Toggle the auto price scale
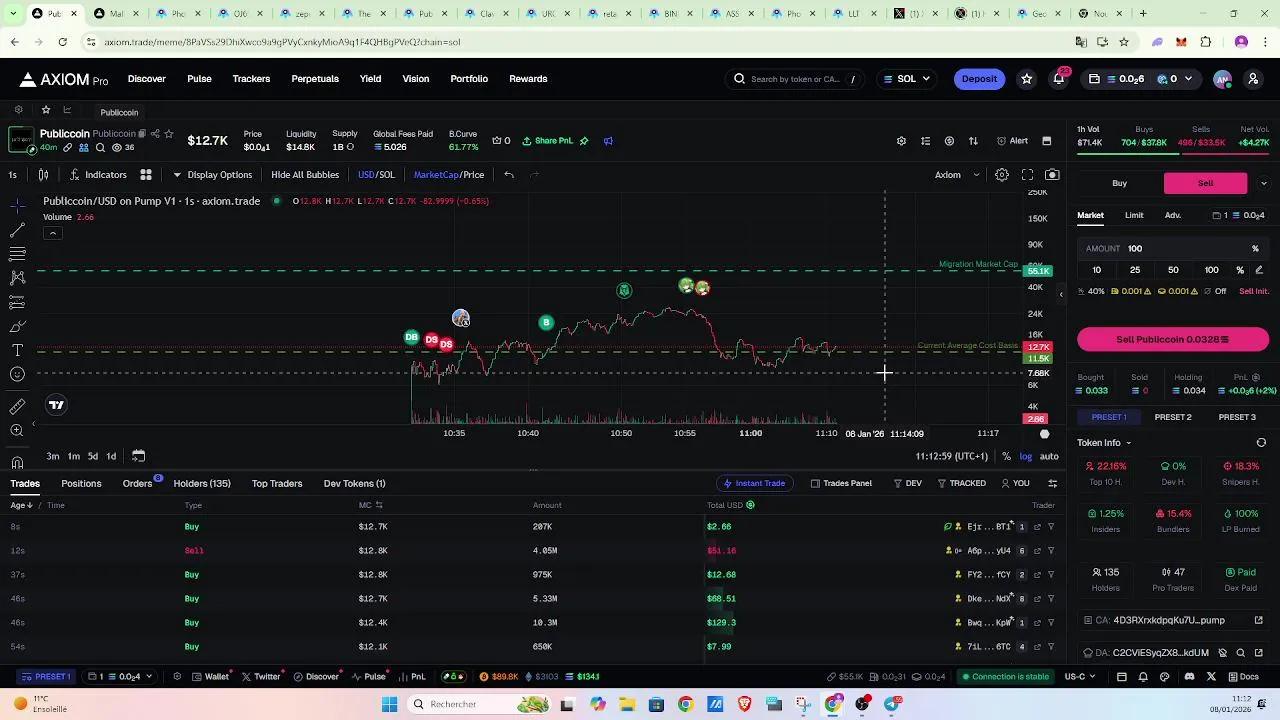The width and height of the screenshot is (1280, 720). [x=1049, y=456]
